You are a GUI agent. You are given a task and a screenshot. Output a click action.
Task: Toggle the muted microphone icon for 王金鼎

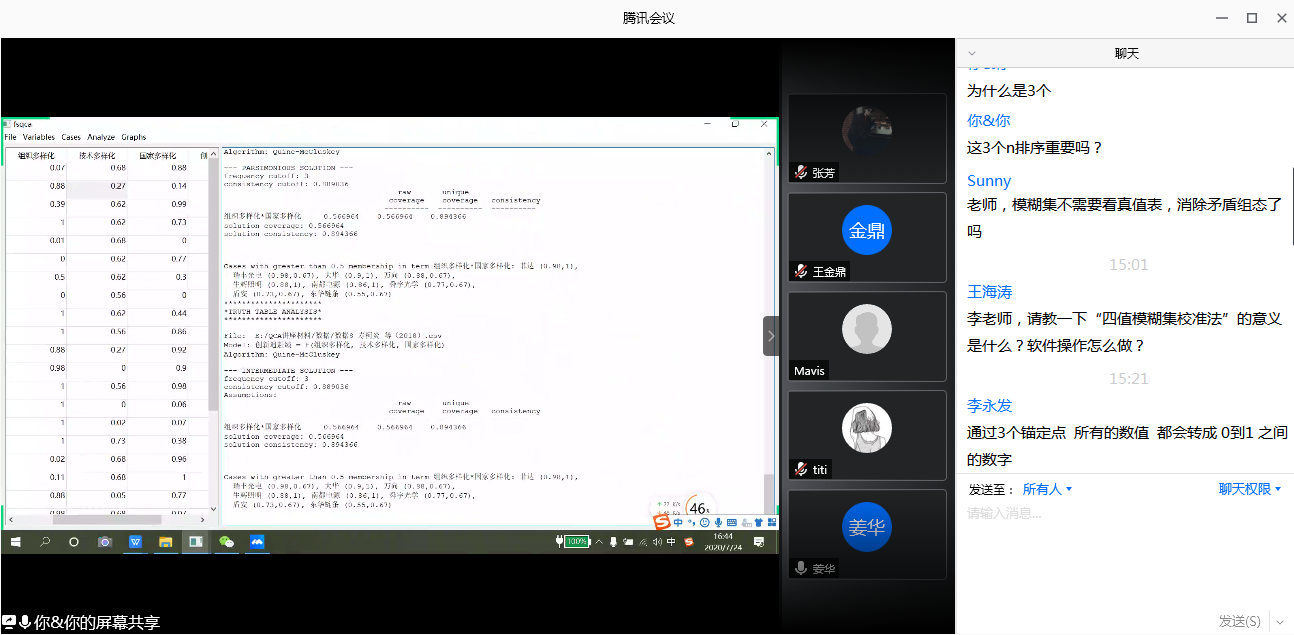[x=800, y=271]
